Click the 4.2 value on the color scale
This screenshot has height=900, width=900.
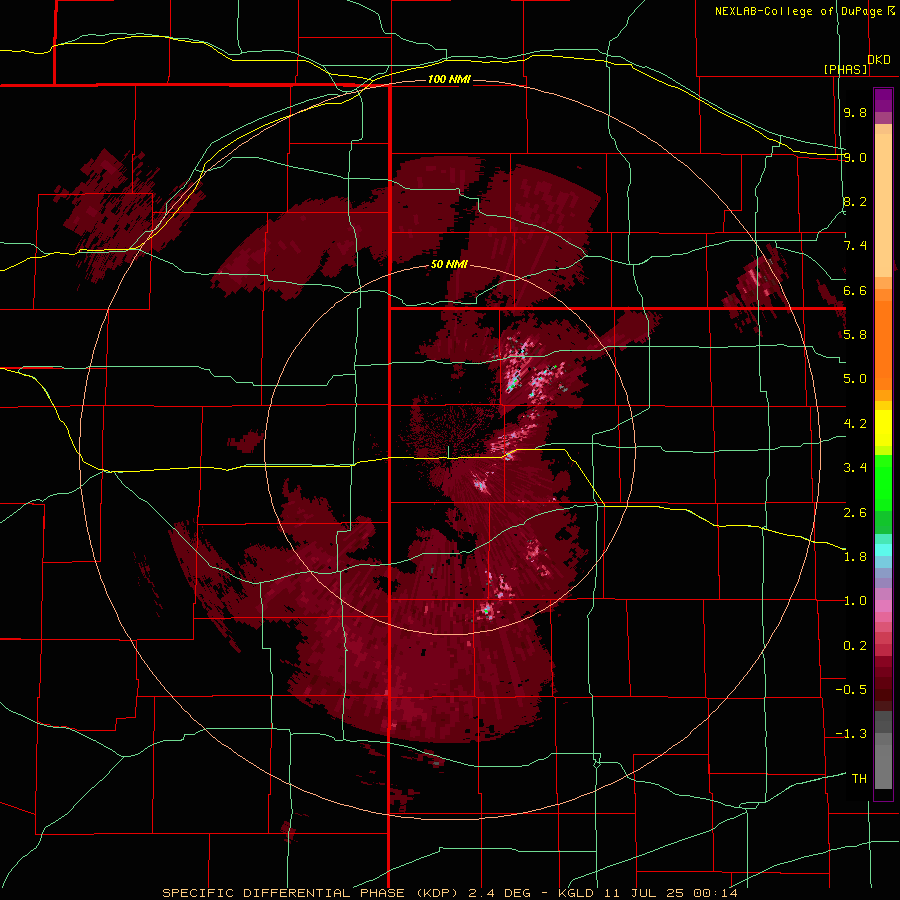[855, 423]
